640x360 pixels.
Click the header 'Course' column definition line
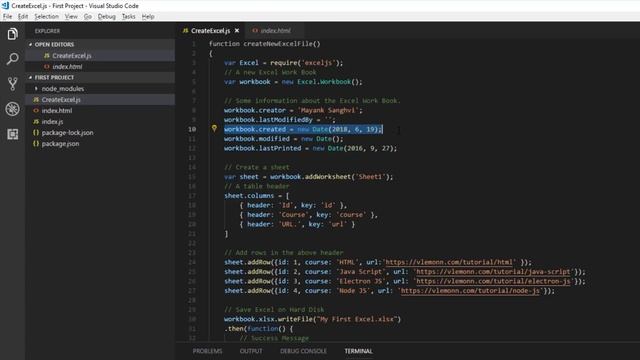(309, 215)
